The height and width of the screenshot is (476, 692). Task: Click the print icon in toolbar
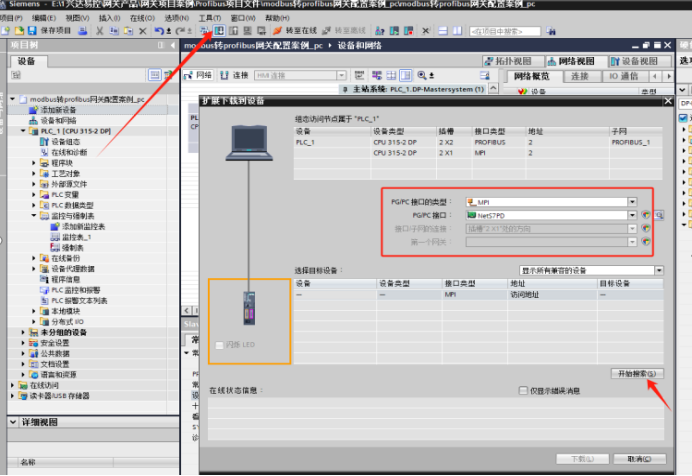[83, 30]
